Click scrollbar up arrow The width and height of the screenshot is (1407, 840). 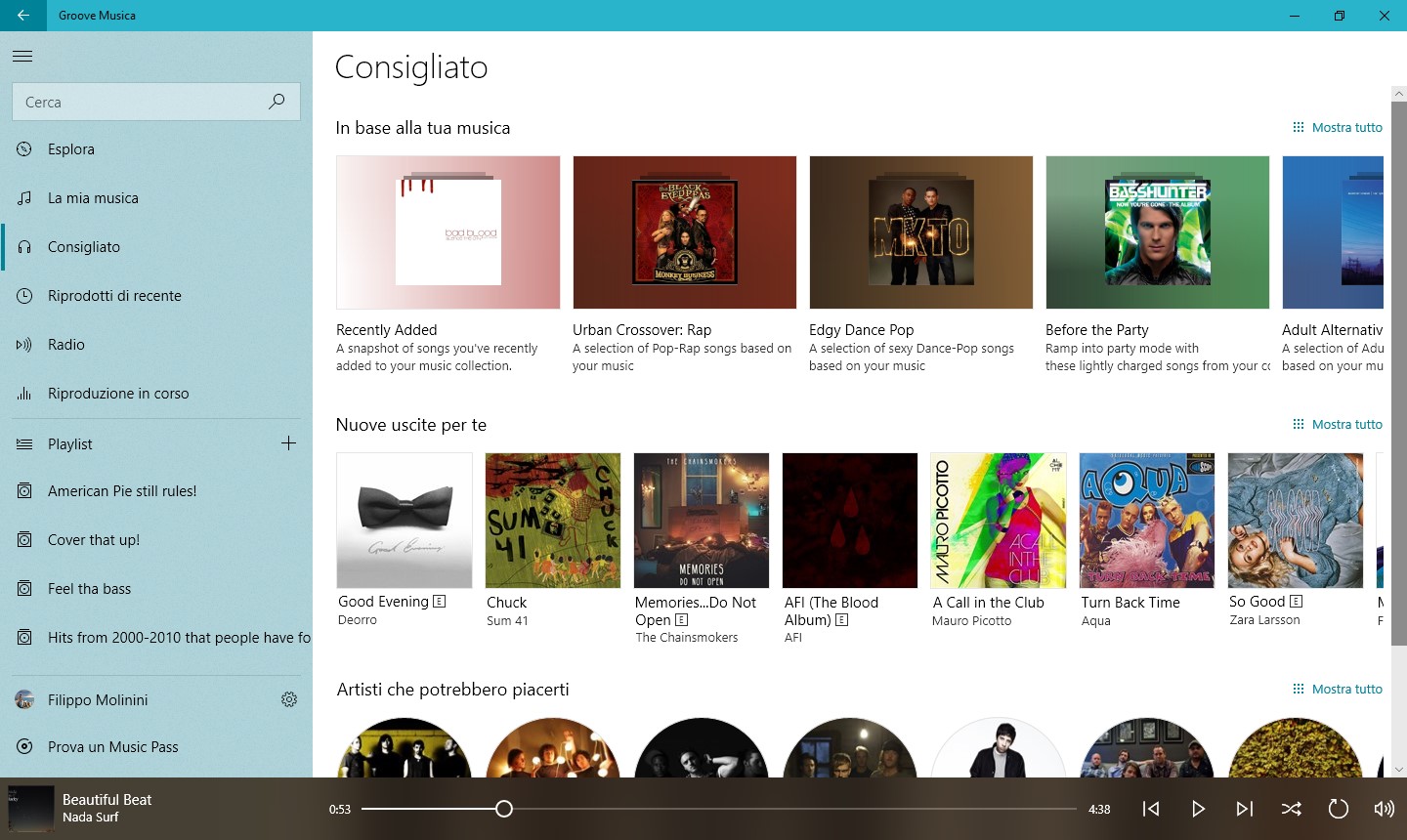1399,94
